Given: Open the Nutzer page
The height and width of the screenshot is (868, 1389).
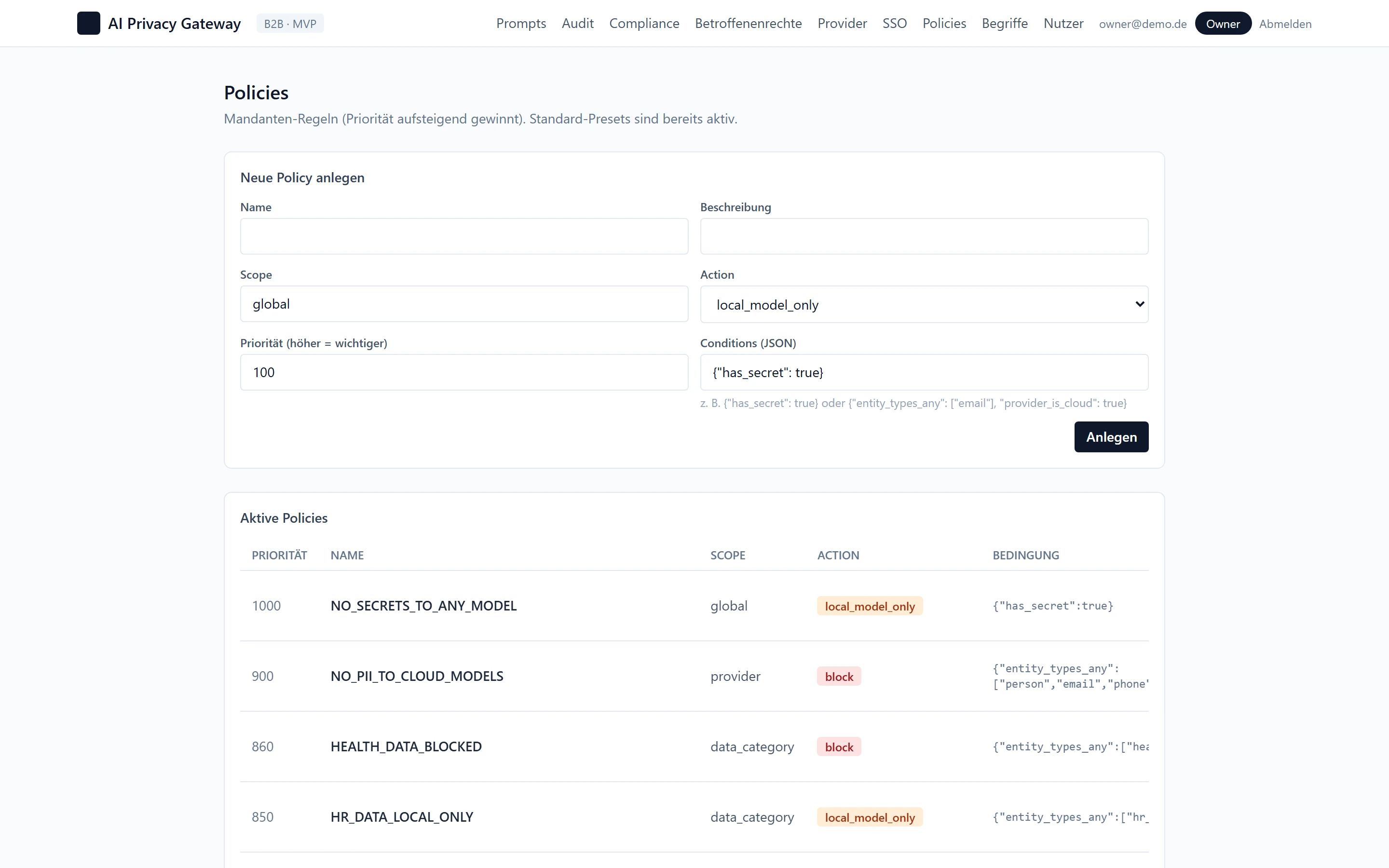Looking at the screenshot, I should [x=1063, y=24].
